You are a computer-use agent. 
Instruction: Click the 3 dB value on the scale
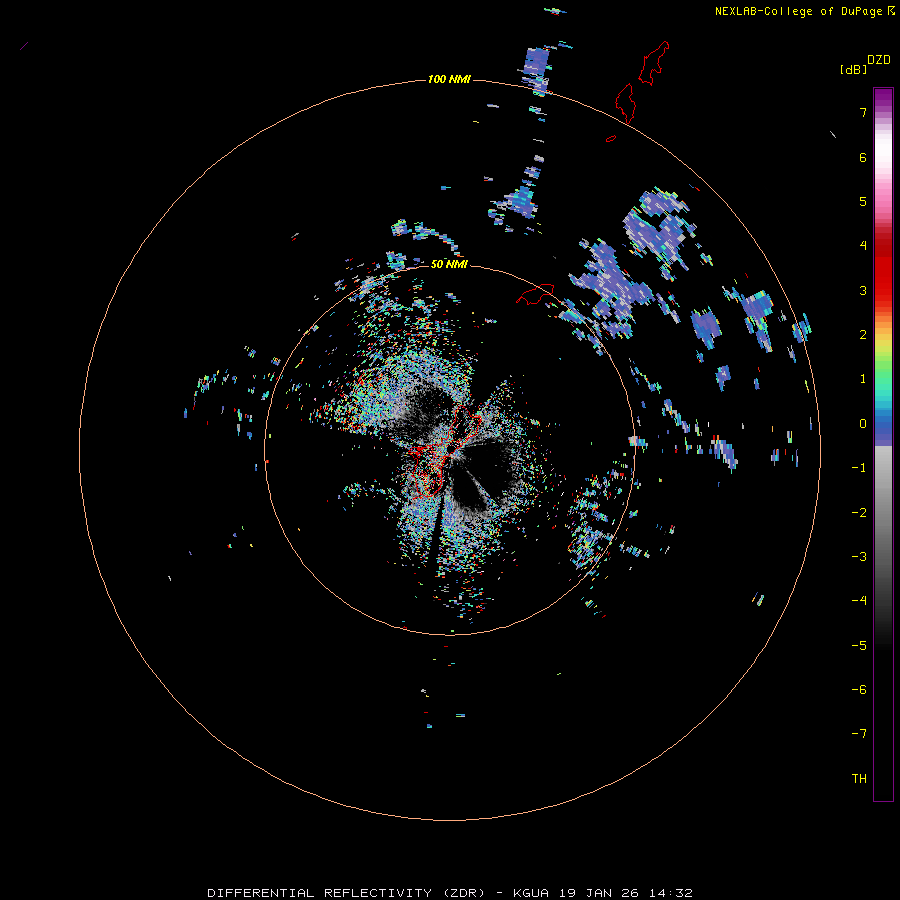tap(863, 290)
